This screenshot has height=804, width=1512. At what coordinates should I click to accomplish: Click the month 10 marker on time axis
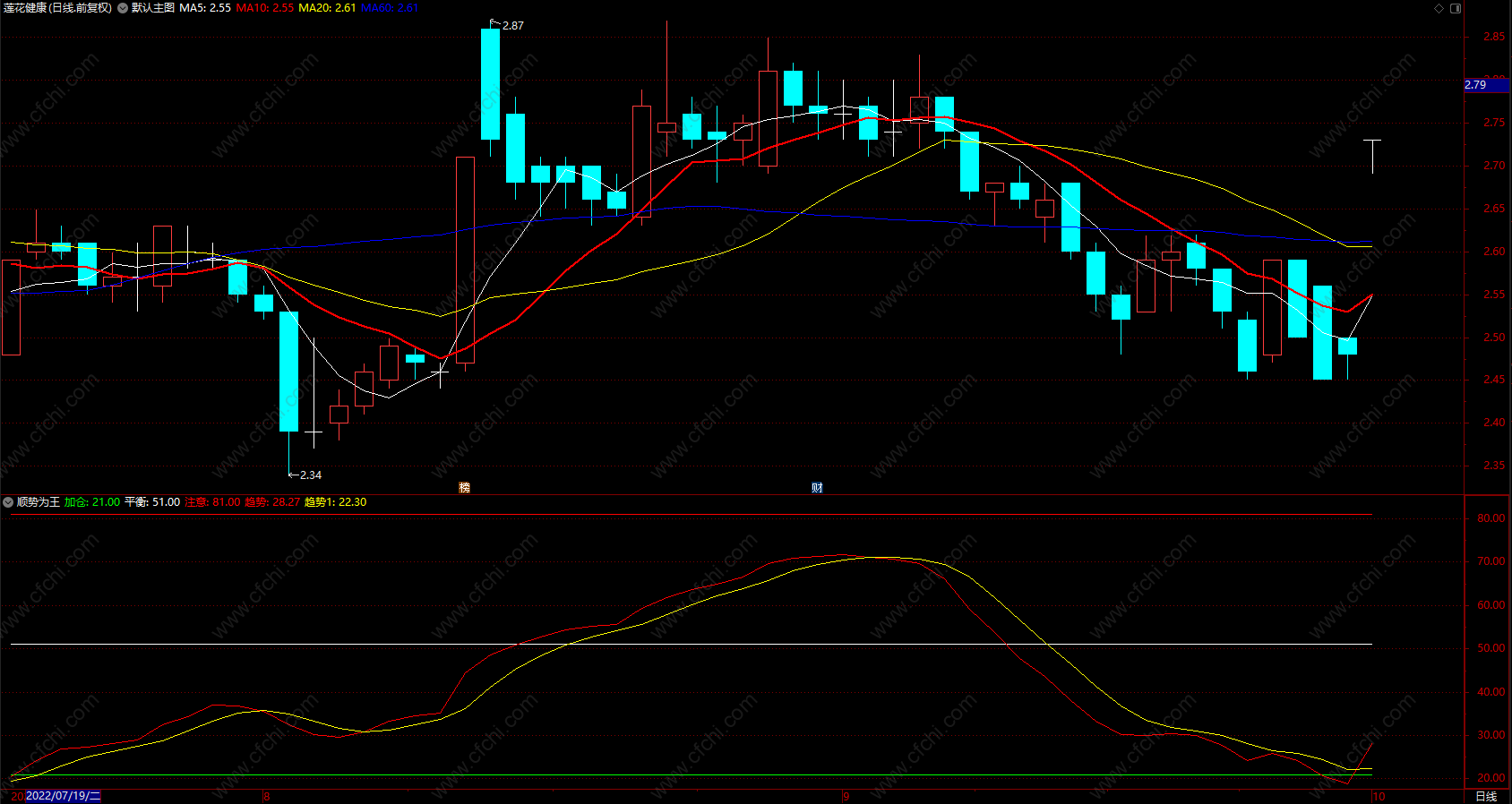(1379, 796)
